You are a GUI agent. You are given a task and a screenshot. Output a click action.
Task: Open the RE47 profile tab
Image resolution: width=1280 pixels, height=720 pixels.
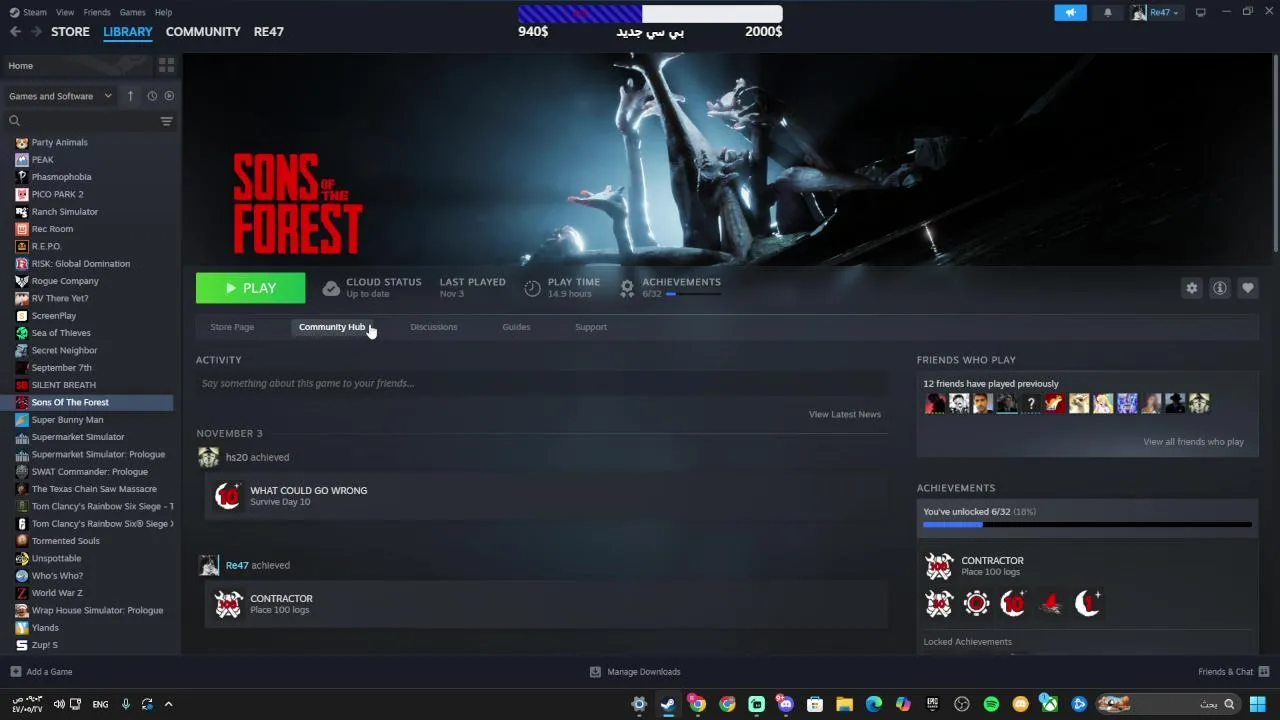pos(269,32)
